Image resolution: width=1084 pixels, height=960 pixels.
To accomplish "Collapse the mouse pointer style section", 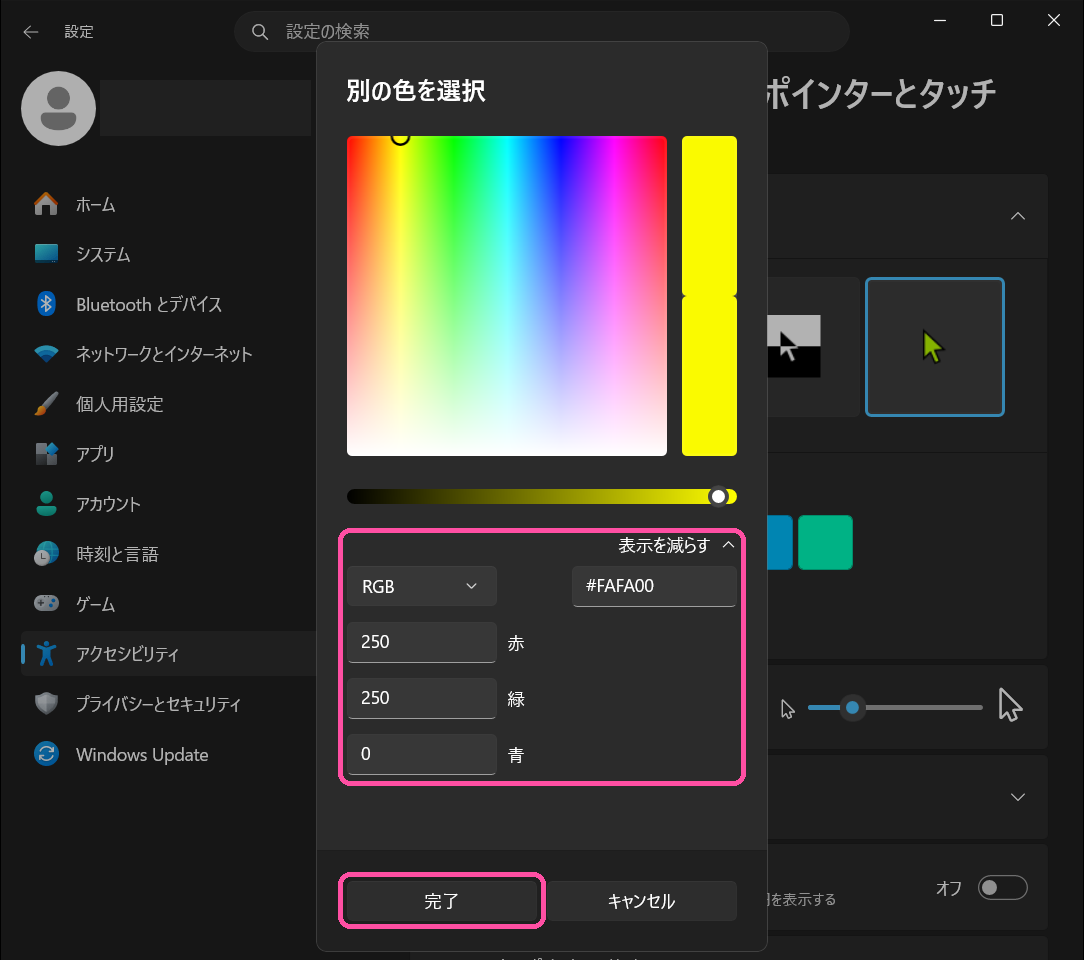I will click(x=1018, y=216).
